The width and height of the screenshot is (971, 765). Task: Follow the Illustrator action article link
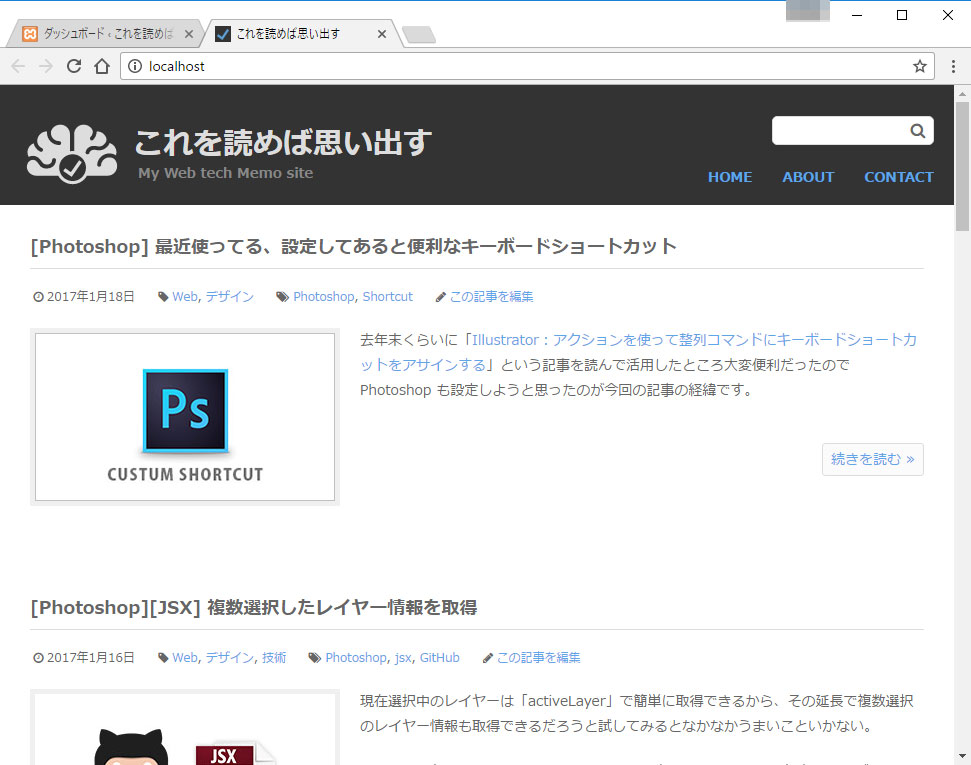click(638, 352)
